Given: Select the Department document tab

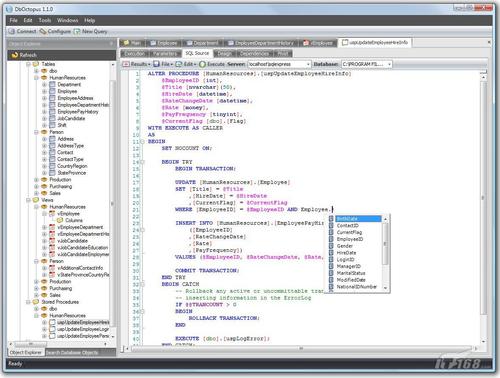Looking at the screenshot, I should (x=202, y=43).
